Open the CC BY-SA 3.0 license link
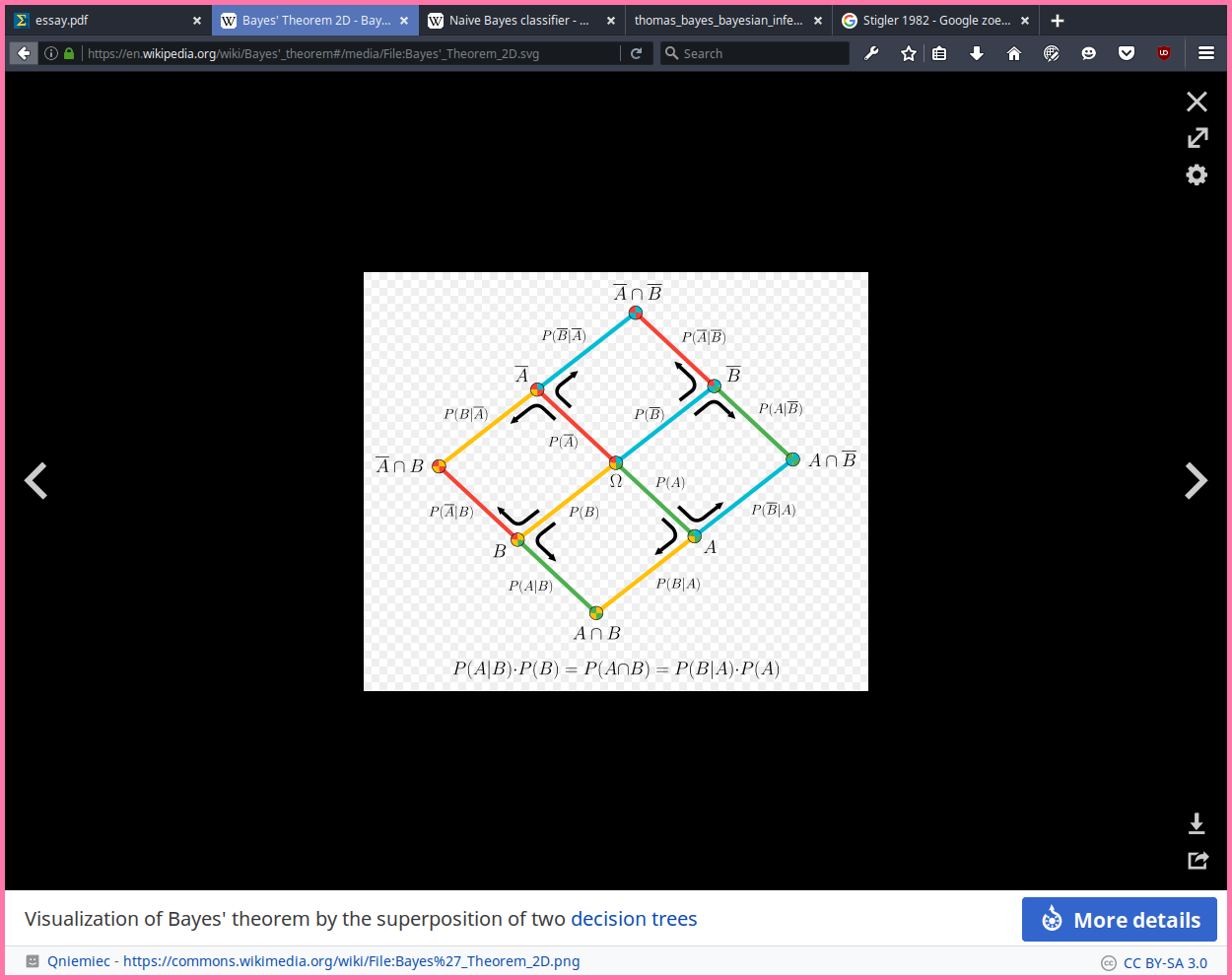This screenshot has height=980, width=1232. click(1164, 963)
